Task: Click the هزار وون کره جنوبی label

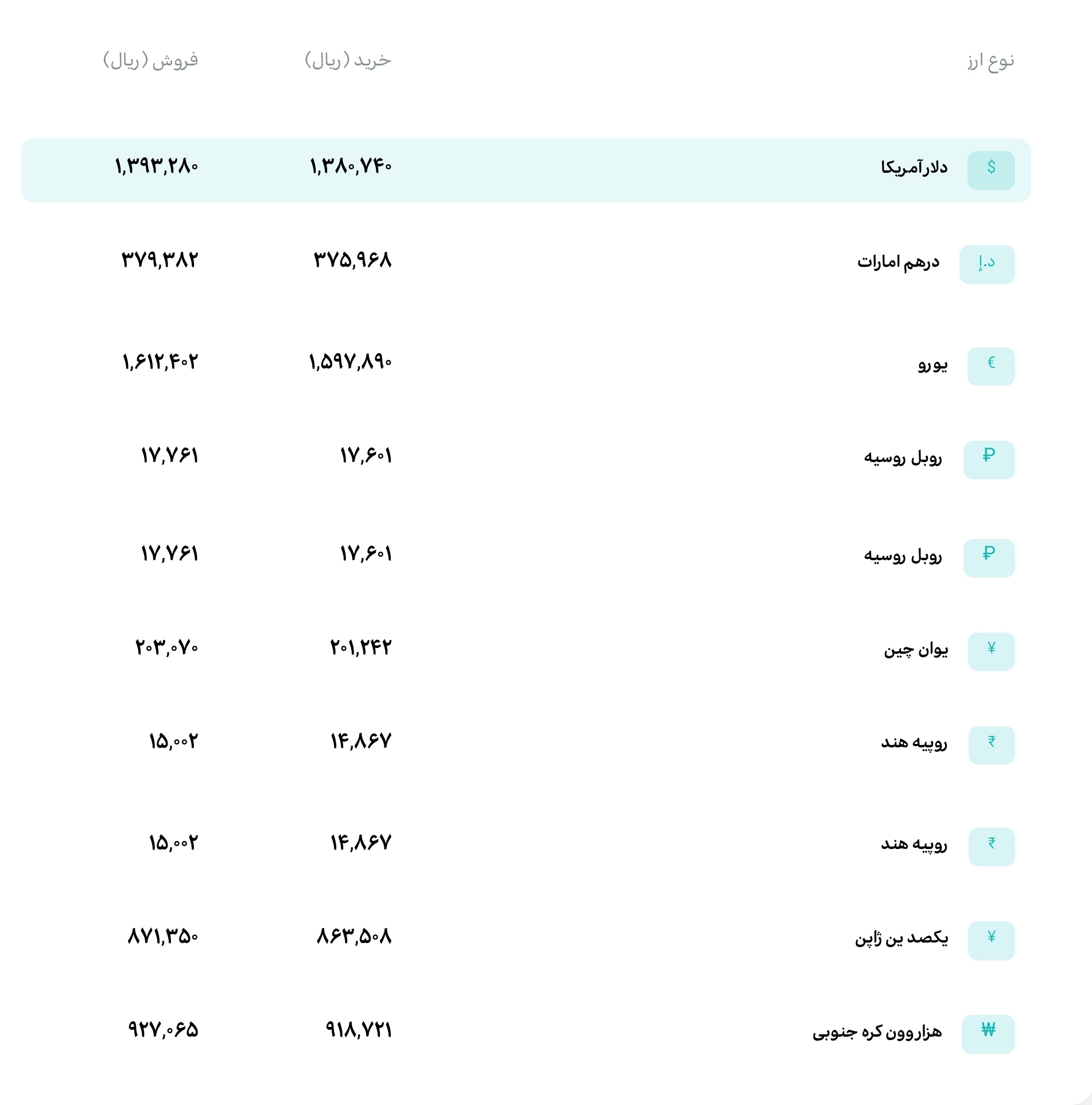Action: click(x=877, y=1032)
